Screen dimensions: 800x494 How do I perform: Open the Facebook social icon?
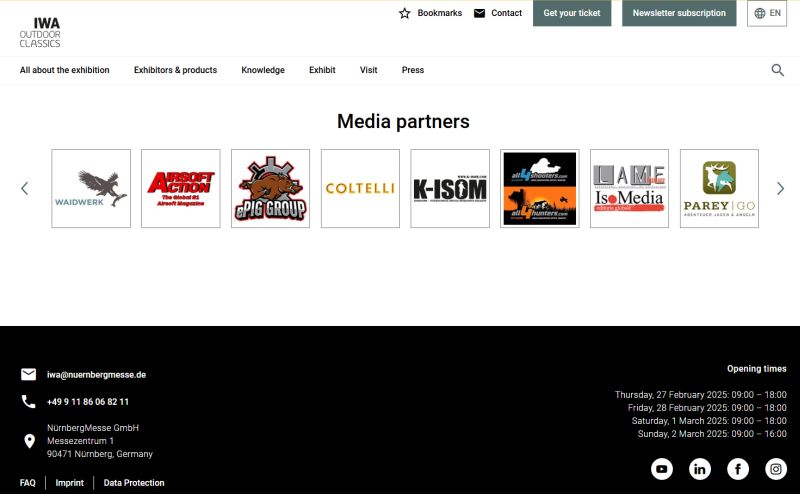pos(738,469)
